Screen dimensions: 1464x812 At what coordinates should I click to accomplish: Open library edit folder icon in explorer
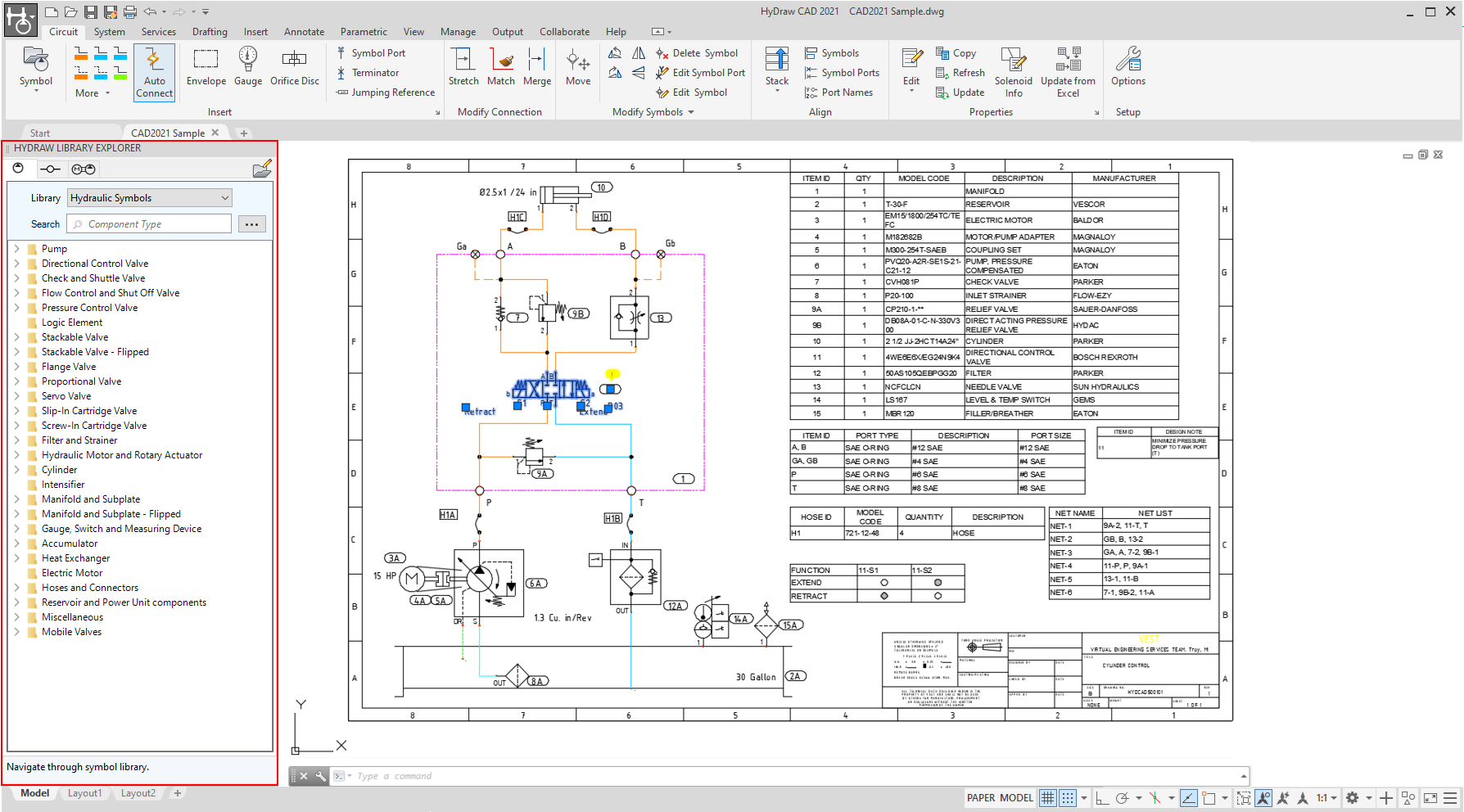click(x=262, y=169)
